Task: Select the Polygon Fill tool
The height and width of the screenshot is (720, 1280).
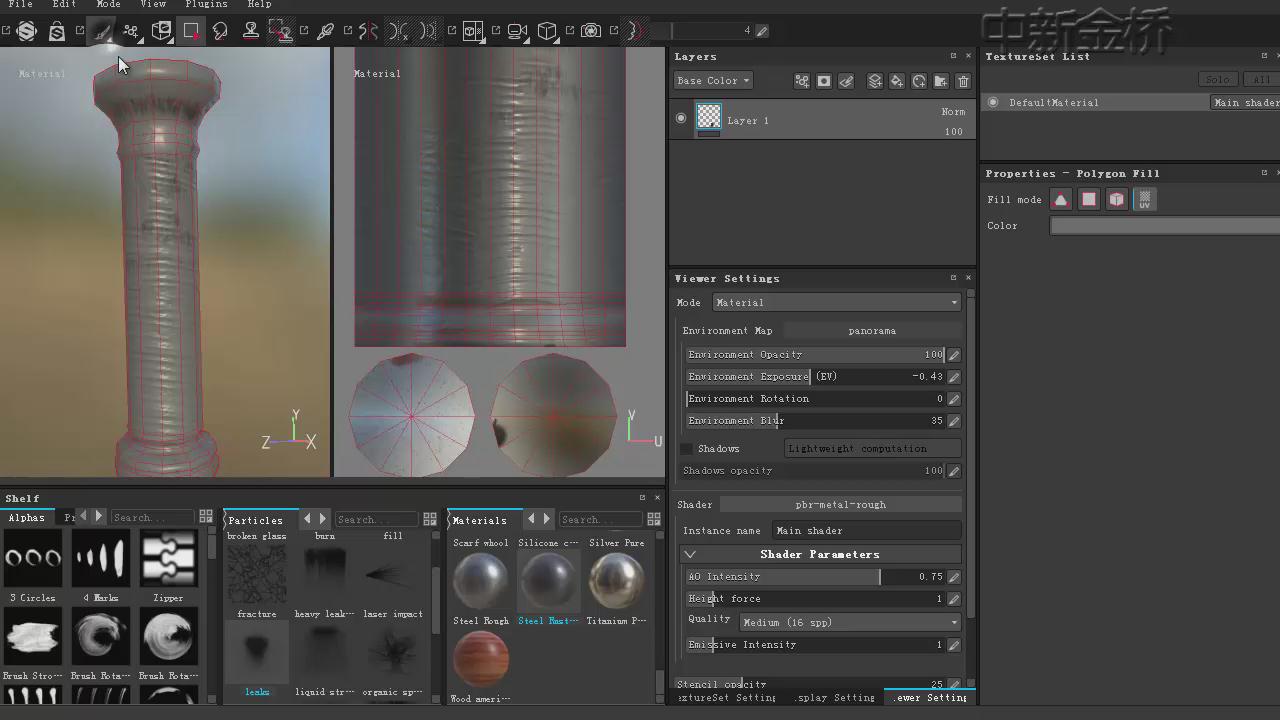Action: point(191,31)
